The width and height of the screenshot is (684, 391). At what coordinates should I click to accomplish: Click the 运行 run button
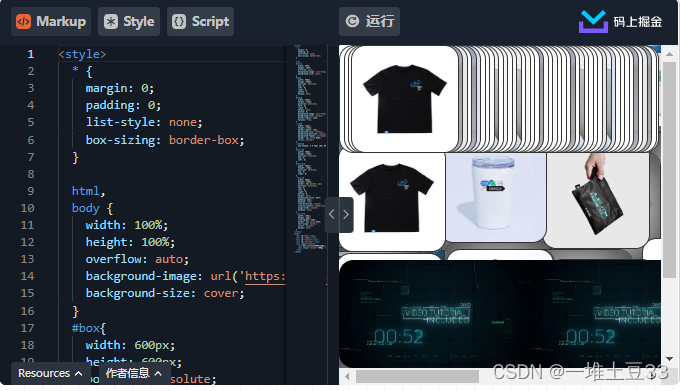pos(369,21)
